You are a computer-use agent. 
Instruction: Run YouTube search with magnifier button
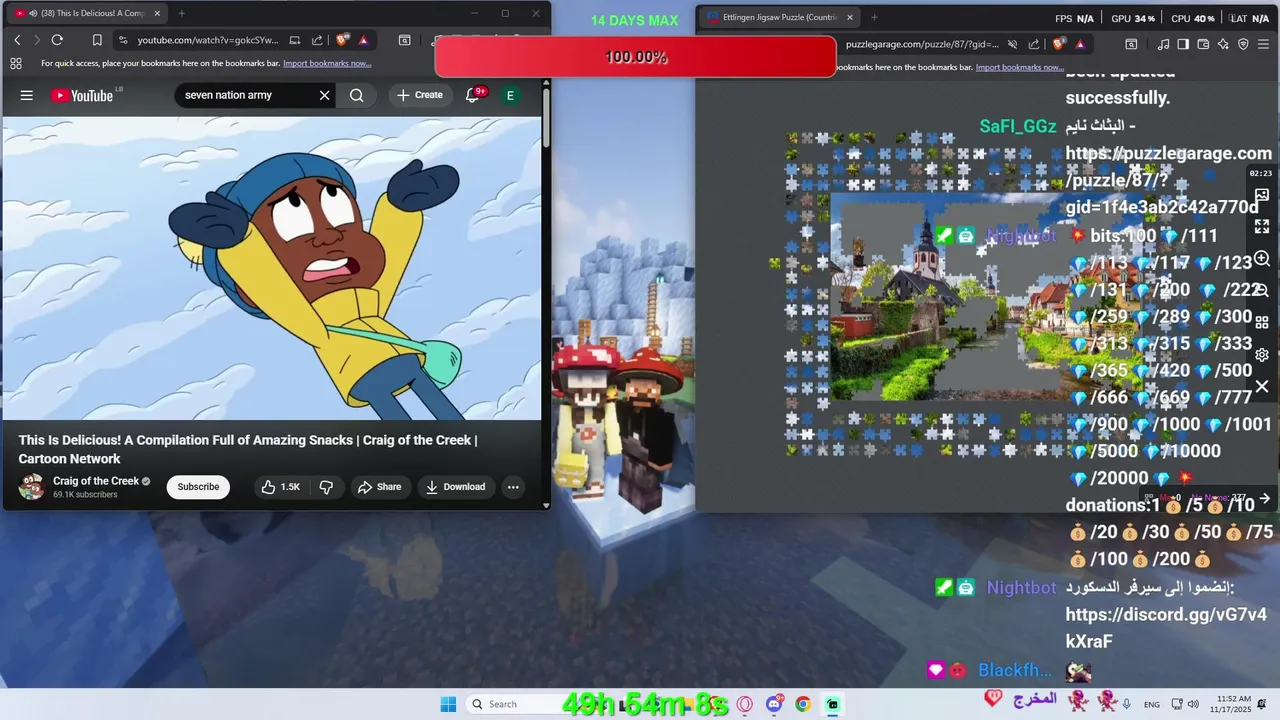coord(357,95)
